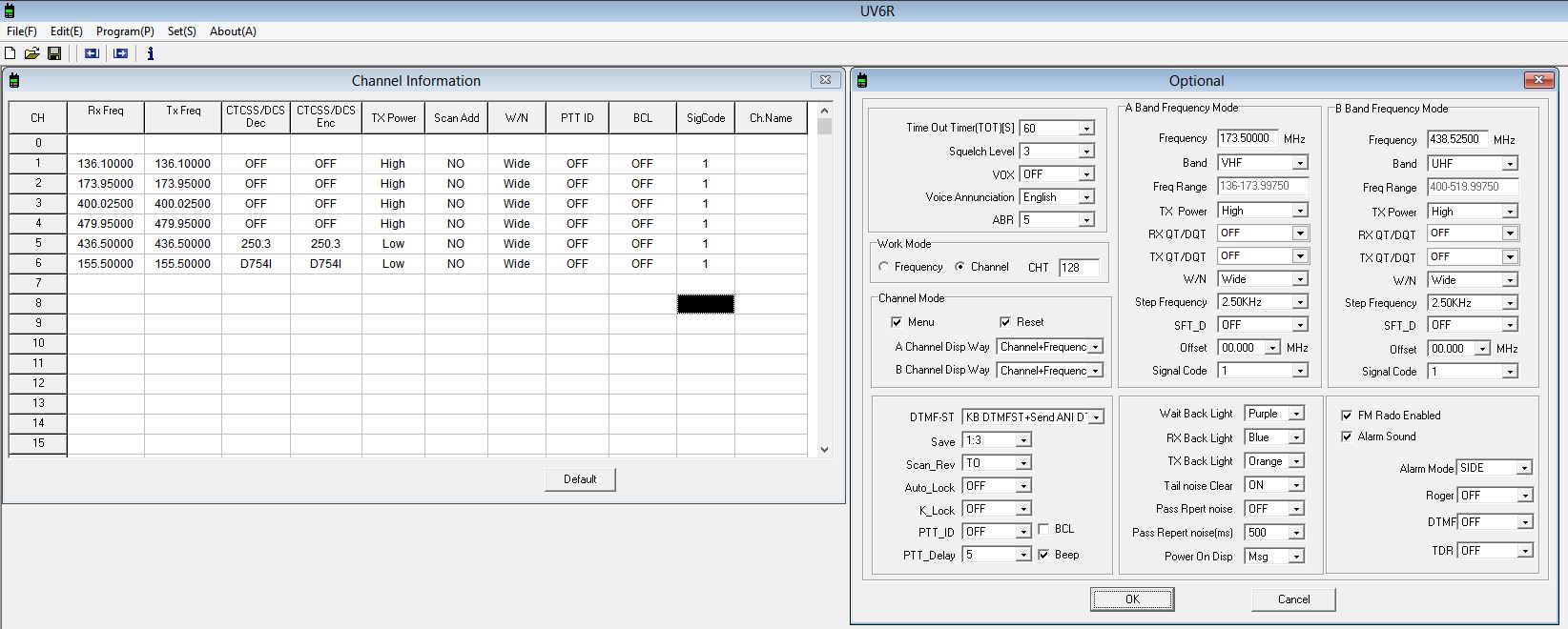The width and height of the screenshot is (1568, 629).
Task: Expand the A Band TX Power dropdown
Action: click(x=1300, y=211)
